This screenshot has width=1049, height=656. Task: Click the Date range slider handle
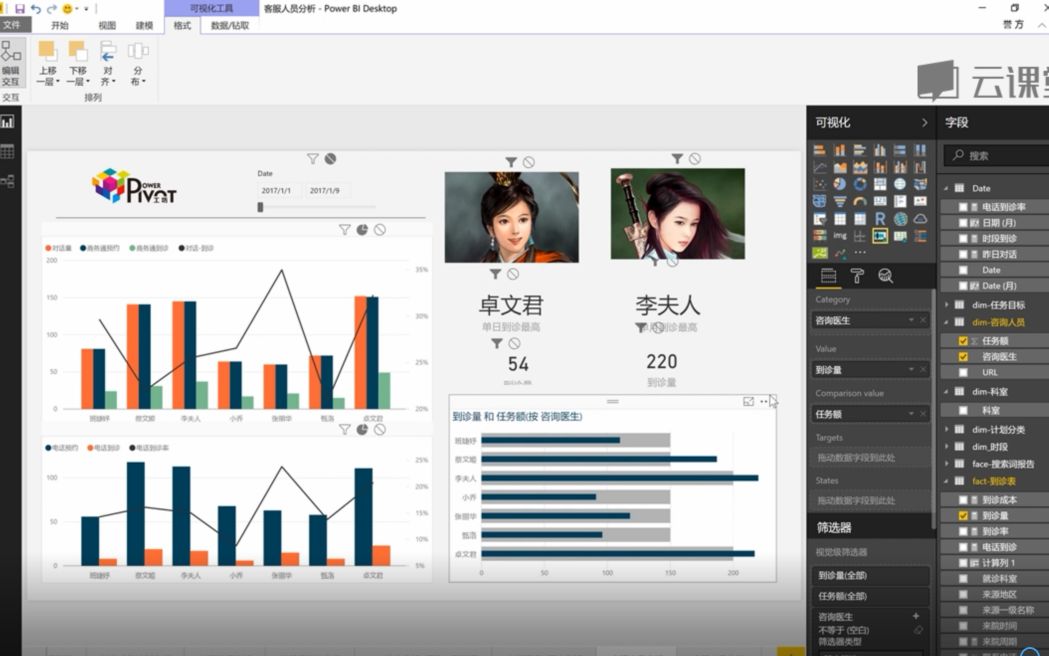(x=262, y=204)
